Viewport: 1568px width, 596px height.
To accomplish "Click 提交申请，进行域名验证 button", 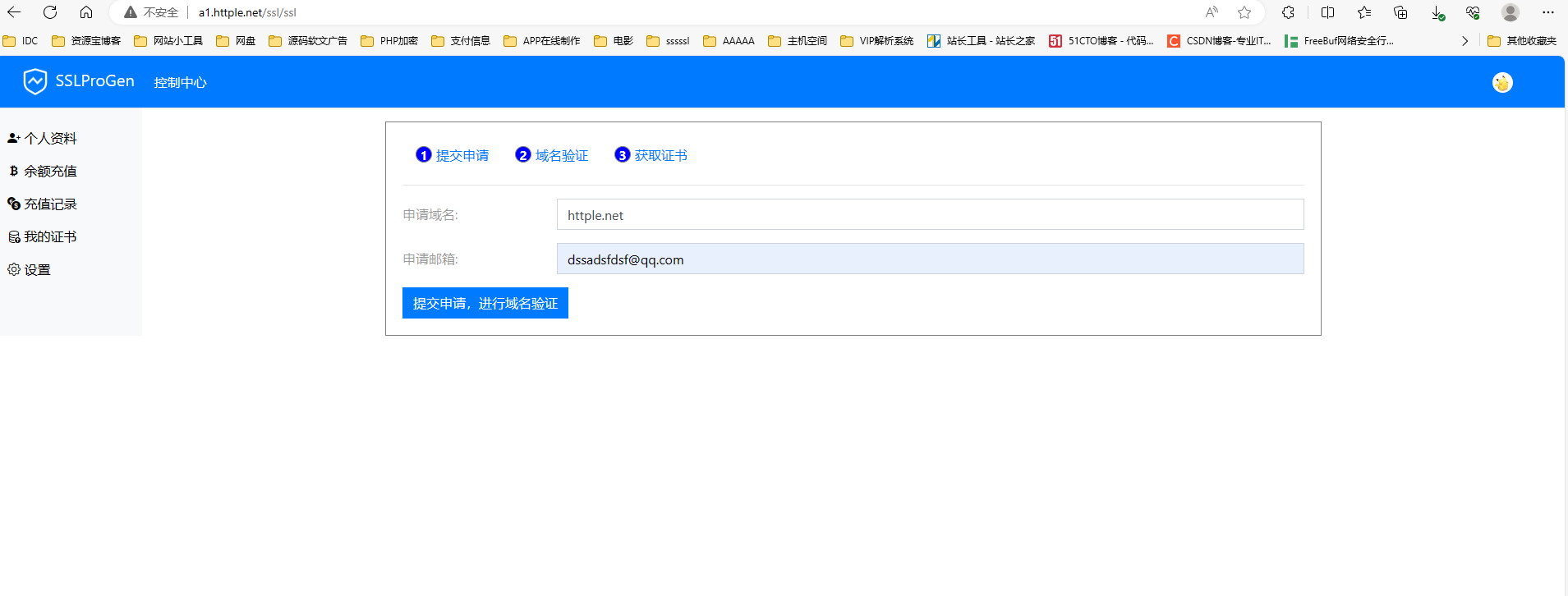I will tap(485, 303).
